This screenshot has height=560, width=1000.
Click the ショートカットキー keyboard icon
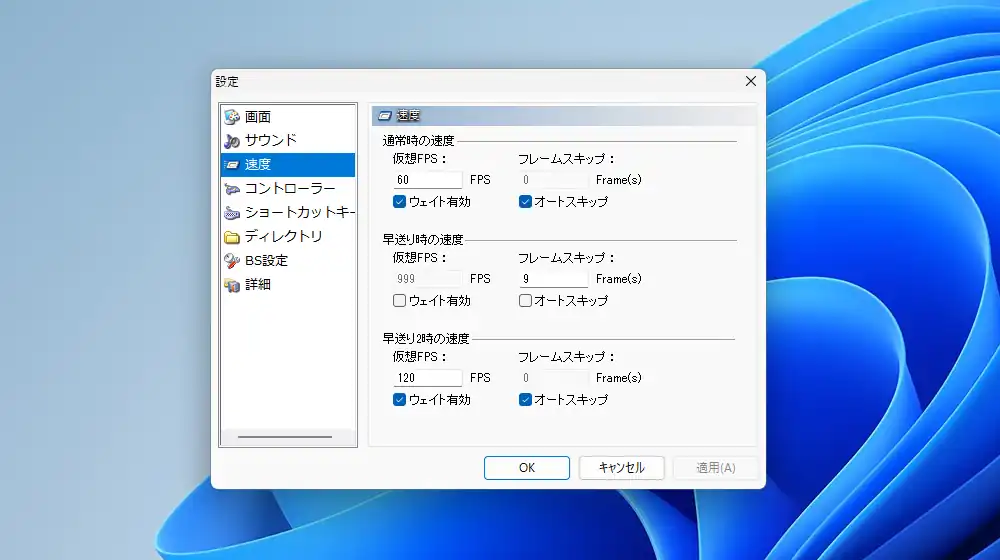click(232, 213)
